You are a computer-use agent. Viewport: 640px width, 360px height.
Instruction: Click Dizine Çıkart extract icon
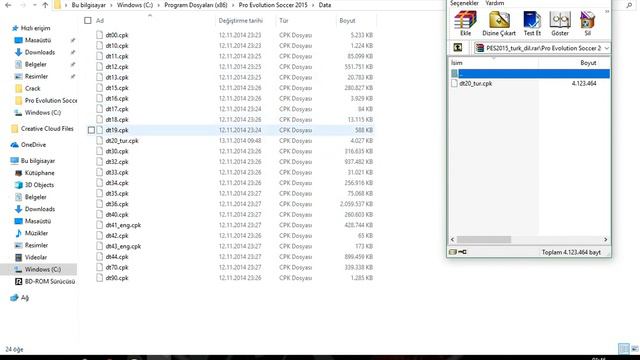[499, 23]
